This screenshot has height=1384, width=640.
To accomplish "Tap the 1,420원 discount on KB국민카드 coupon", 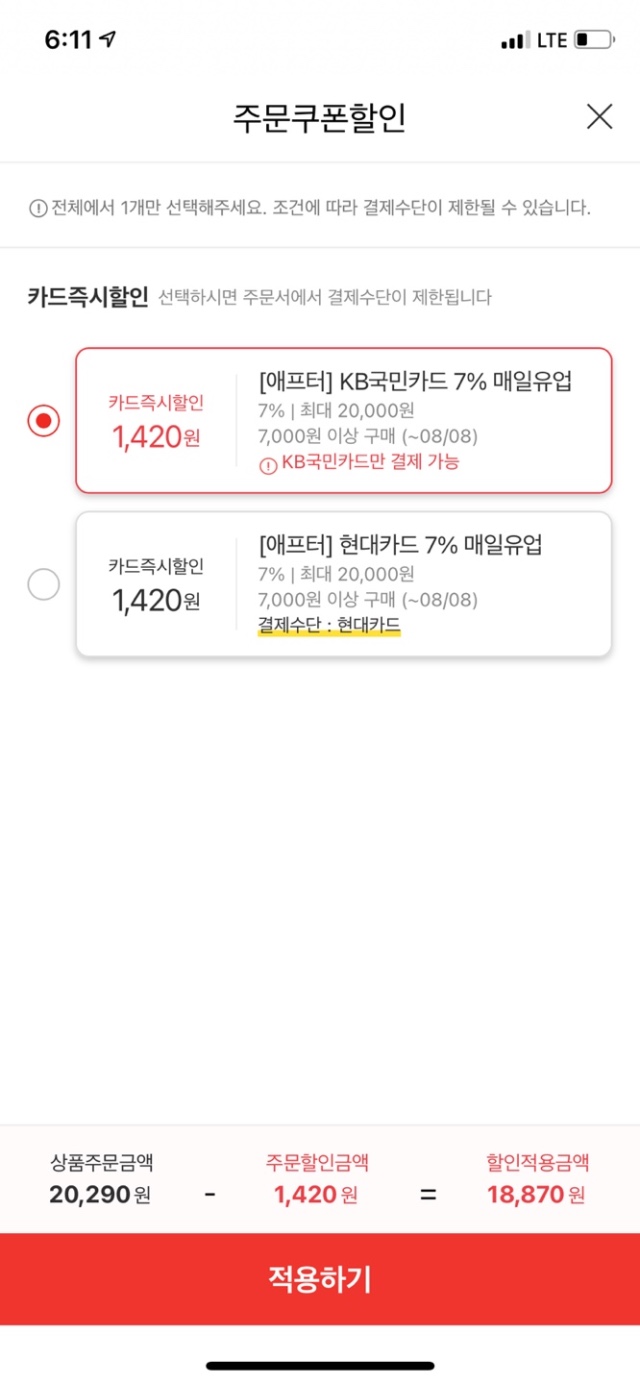I will 156,436.
